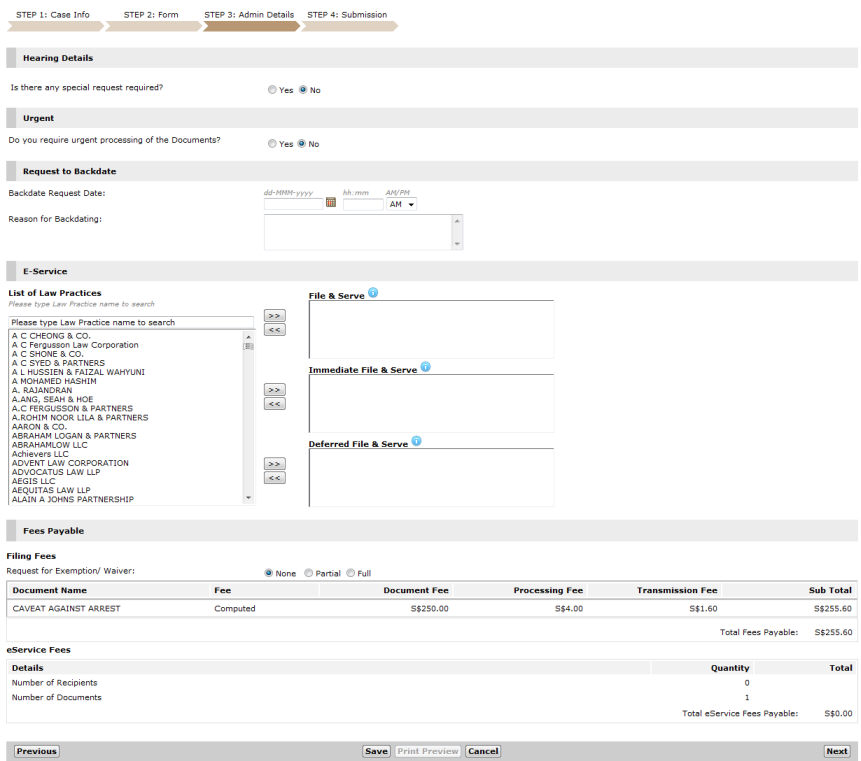Remove practice from Deferred File & Serve list

coord(274,478)
